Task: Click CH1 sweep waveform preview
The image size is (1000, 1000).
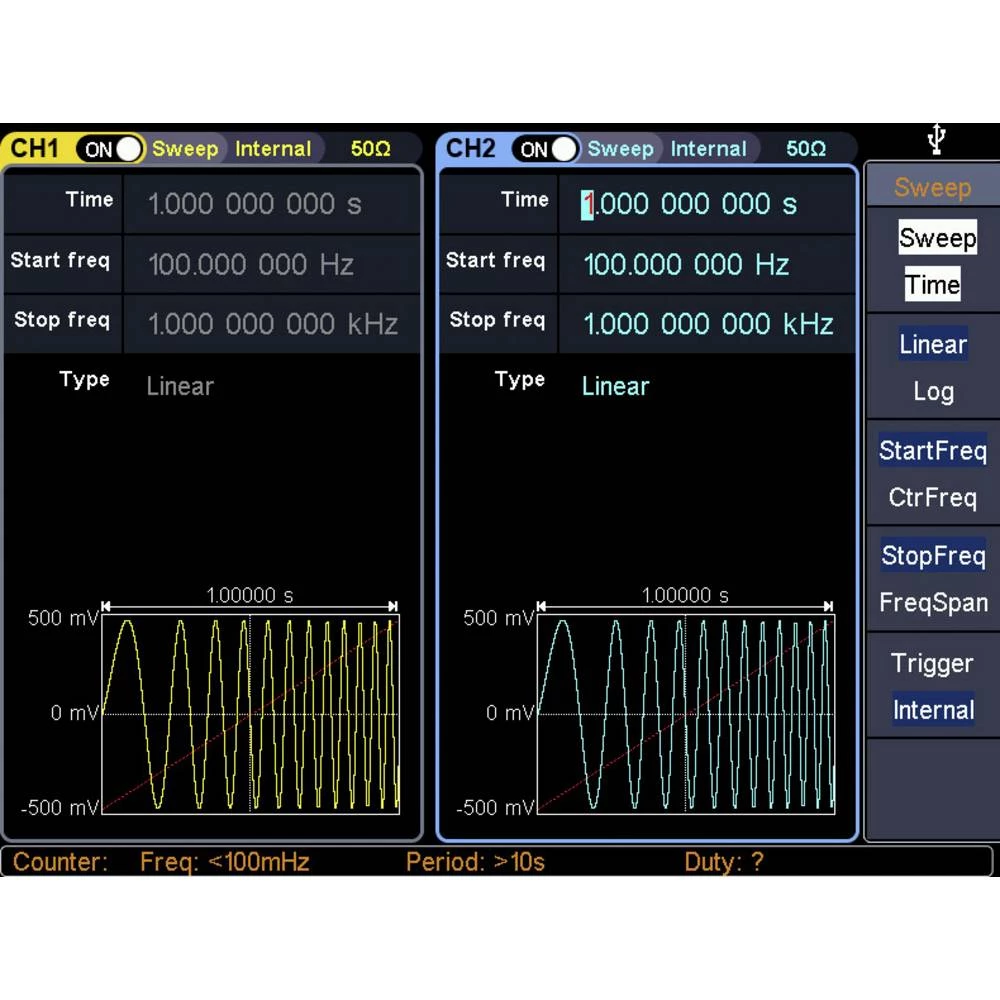Action: pyautogui.click(x=250, y=712)
